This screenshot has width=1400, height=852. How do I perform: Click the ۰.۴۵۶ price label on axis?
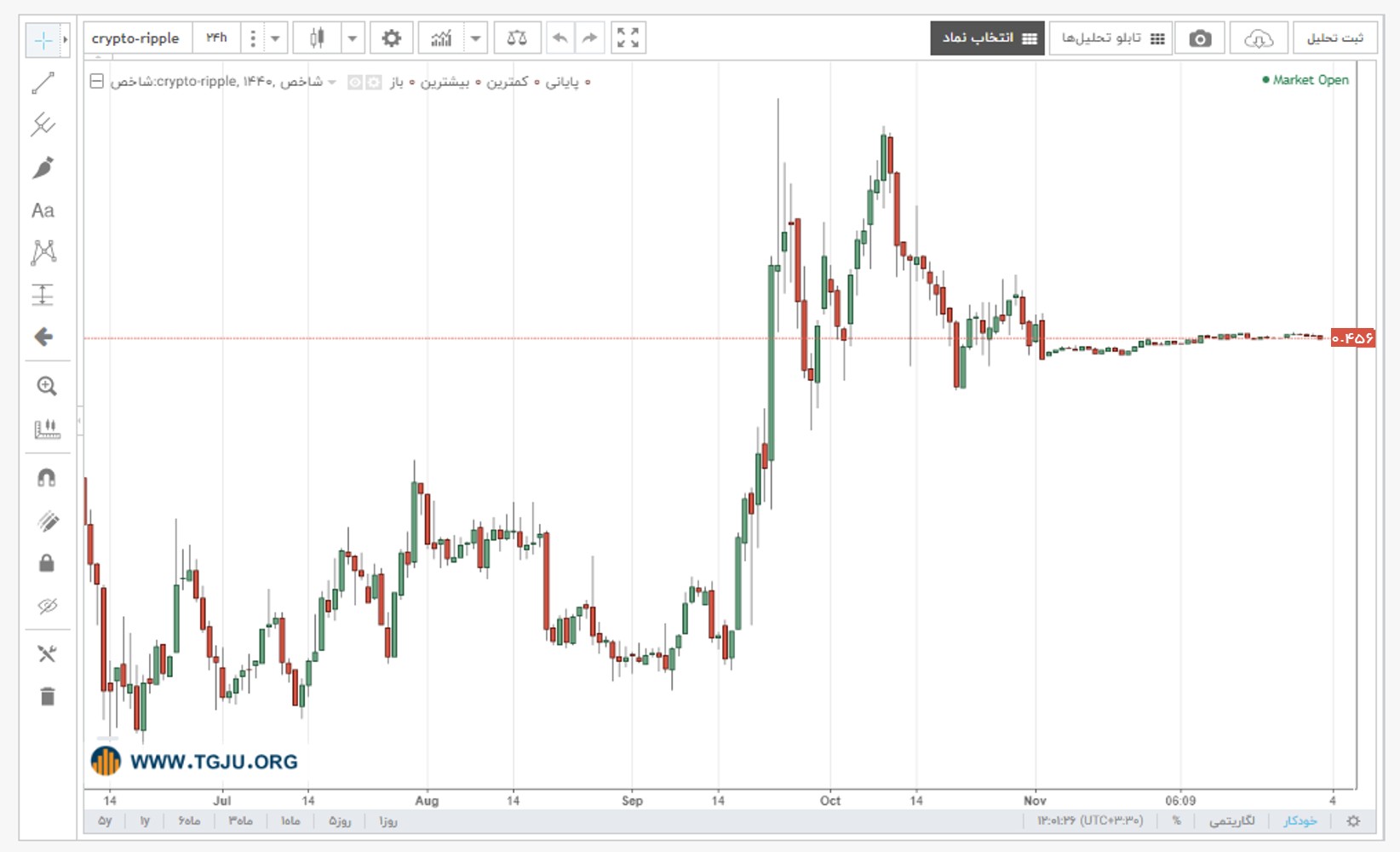click(x=1353, y=338)
